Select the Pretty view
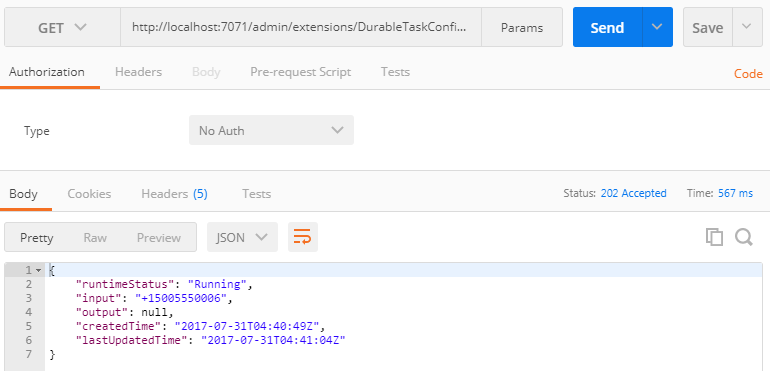770x371 pixels. click(36, 238)
